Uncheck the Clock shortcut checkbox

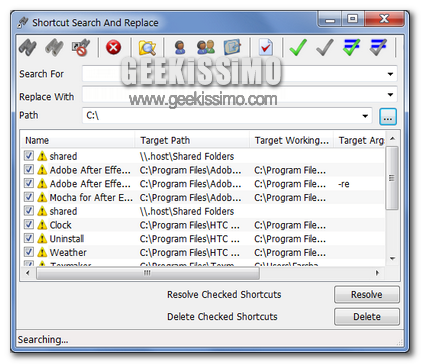click(x=29, y=224)
